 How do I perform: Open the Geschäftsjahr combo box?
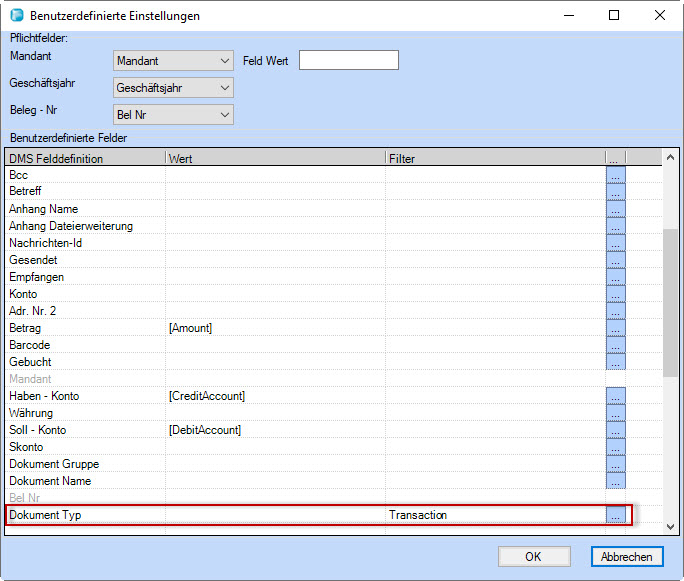(173, 88)
